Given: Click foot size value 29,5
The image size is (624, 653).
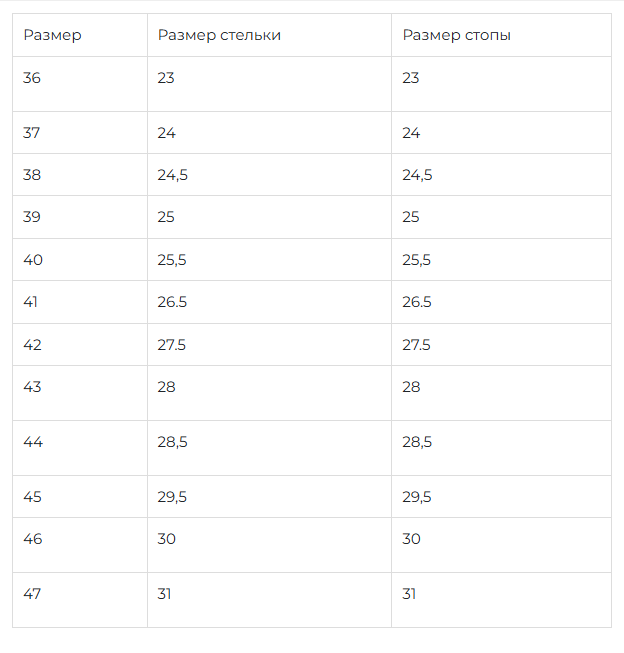Looking at the screenshot, I should pyautogui.click(x=417, y=497).
